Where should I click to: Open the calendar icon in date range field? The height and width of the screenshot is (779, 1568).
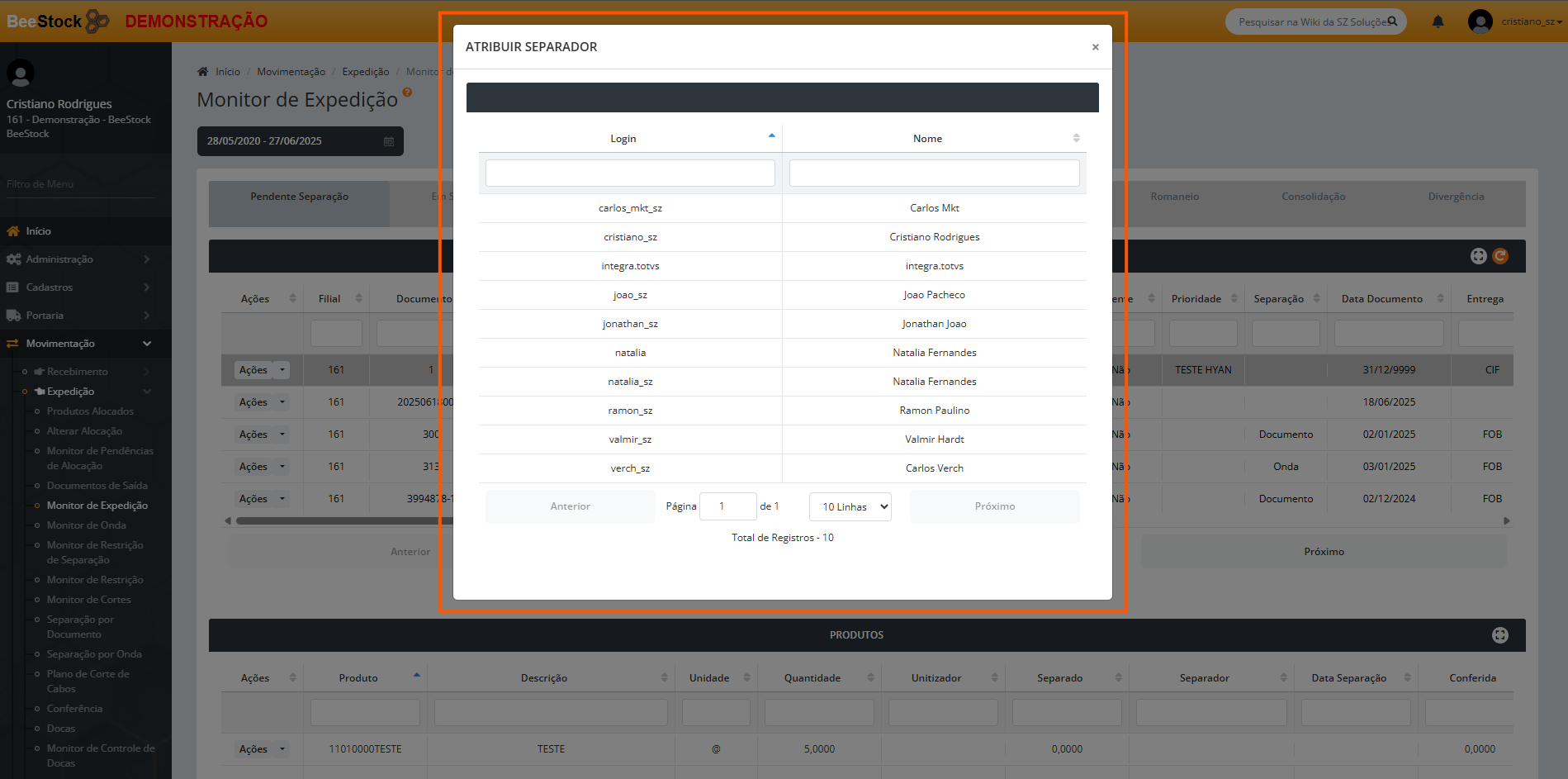click(389, 141)
